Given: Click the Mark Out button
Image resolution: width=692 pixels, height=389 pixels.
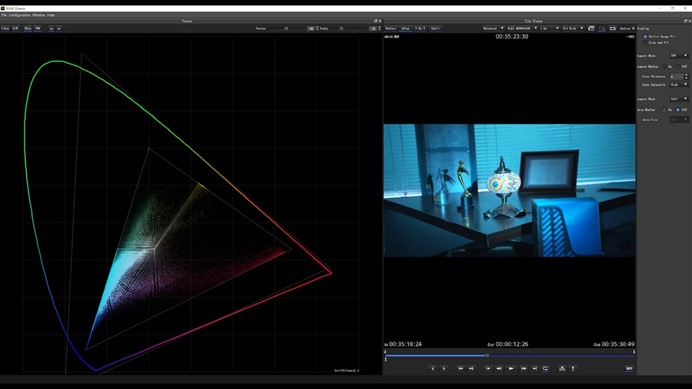Looking at the screenshot, I should [x=444, y=368].
